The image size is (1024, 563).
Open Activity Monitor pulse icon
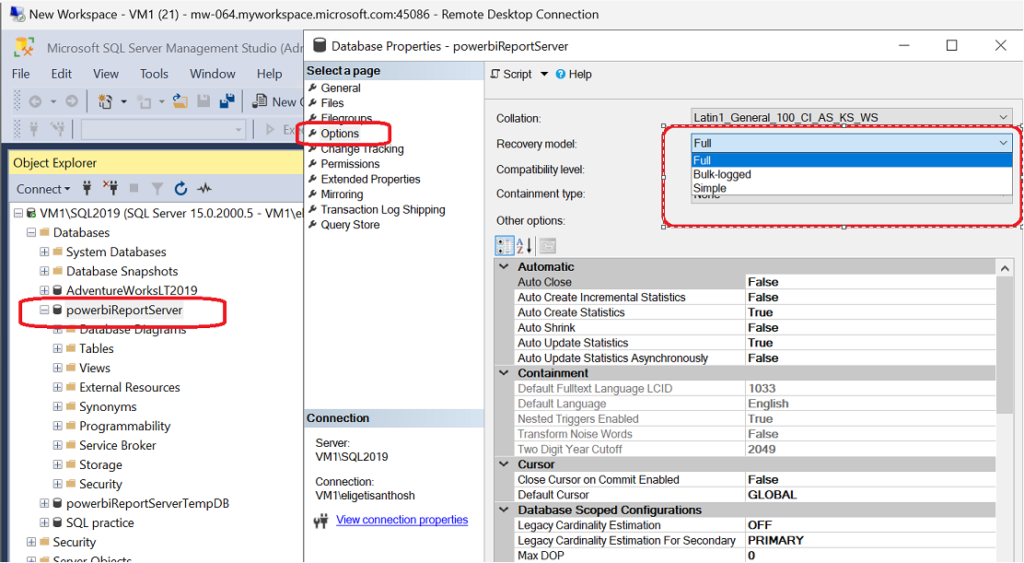click(205, 189)
